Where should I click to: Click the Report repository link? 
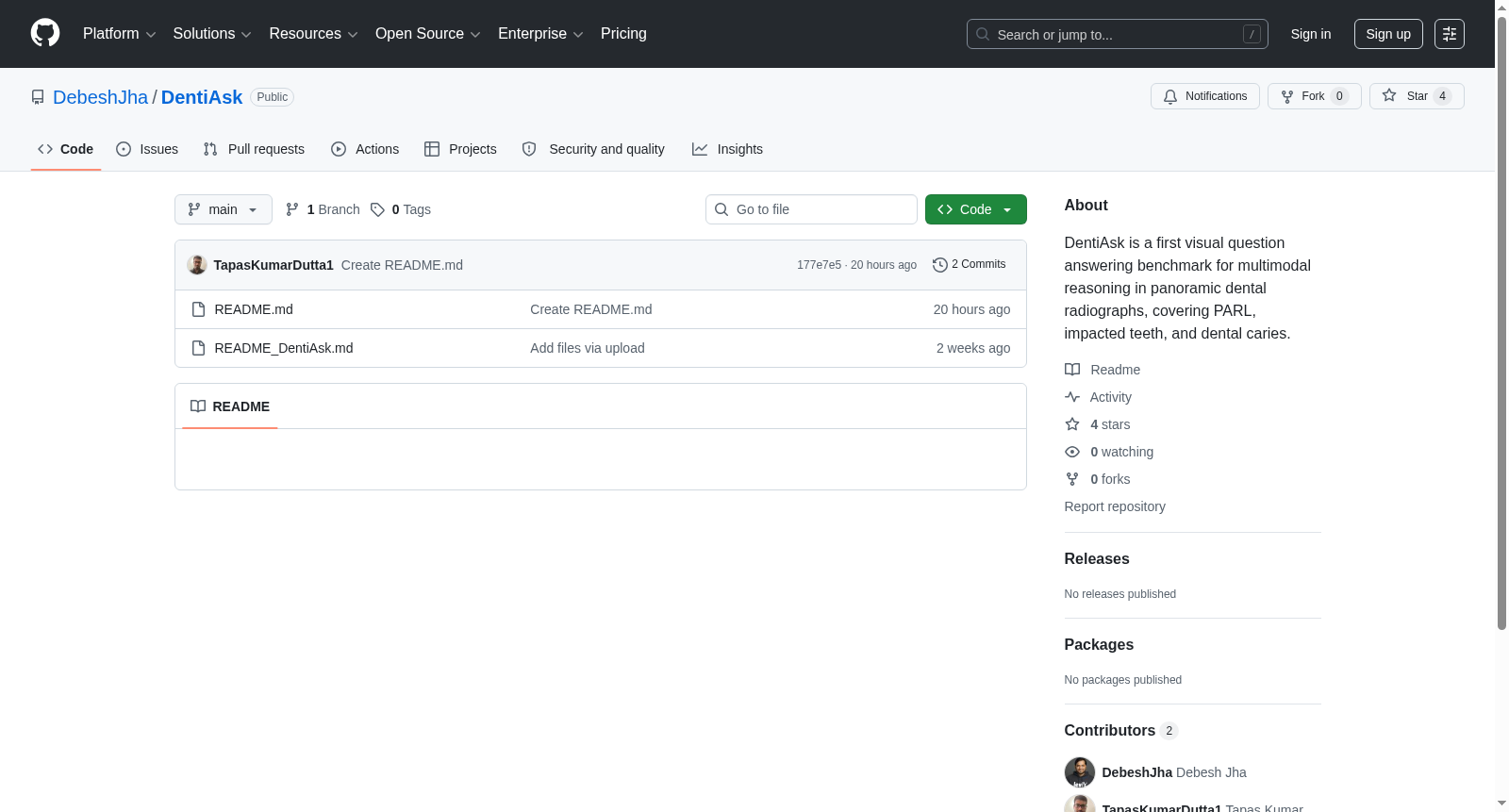[1115, 506]
